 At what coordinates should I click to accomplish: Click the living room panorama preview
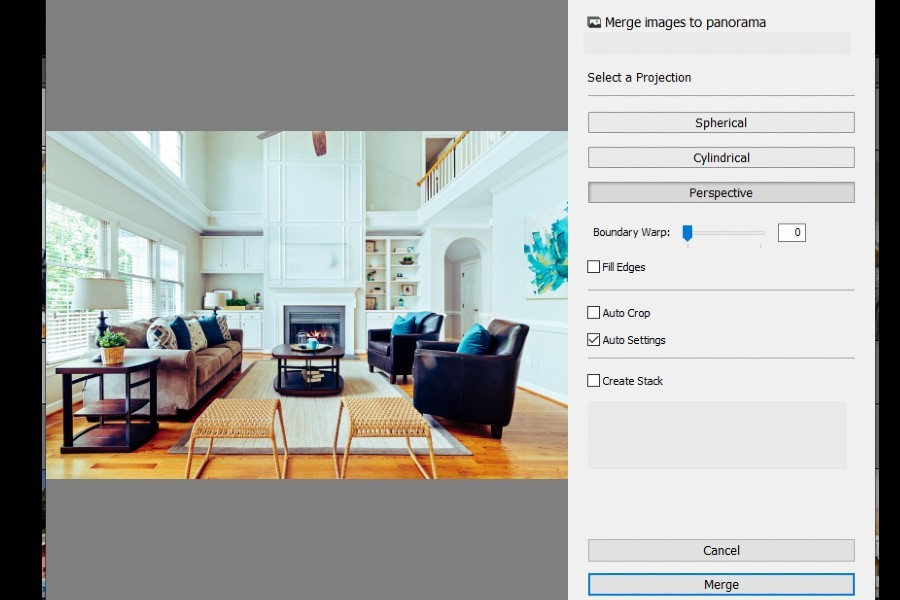(x=307, y=305)
